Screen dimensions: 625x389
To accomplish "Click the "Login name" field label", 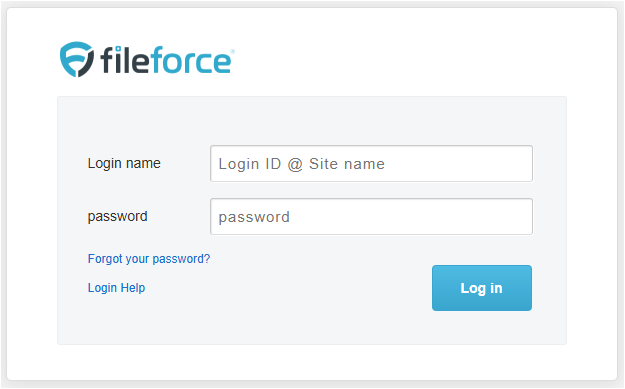I will tap(124, 163).
